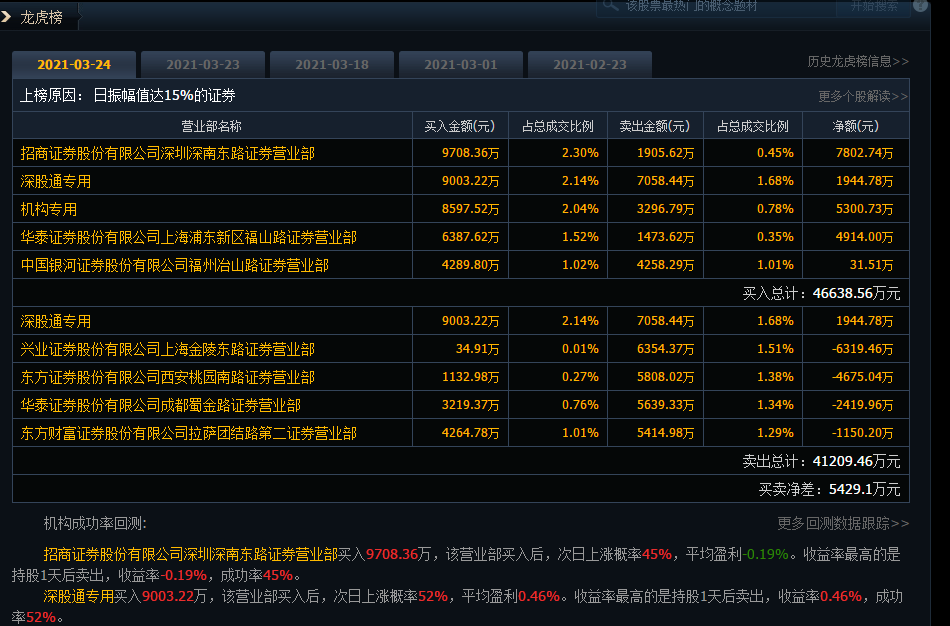Viewport: 950px width, 626px height.
Task: Switch to the 2021-03-23 tab
Action: [203, 65]
